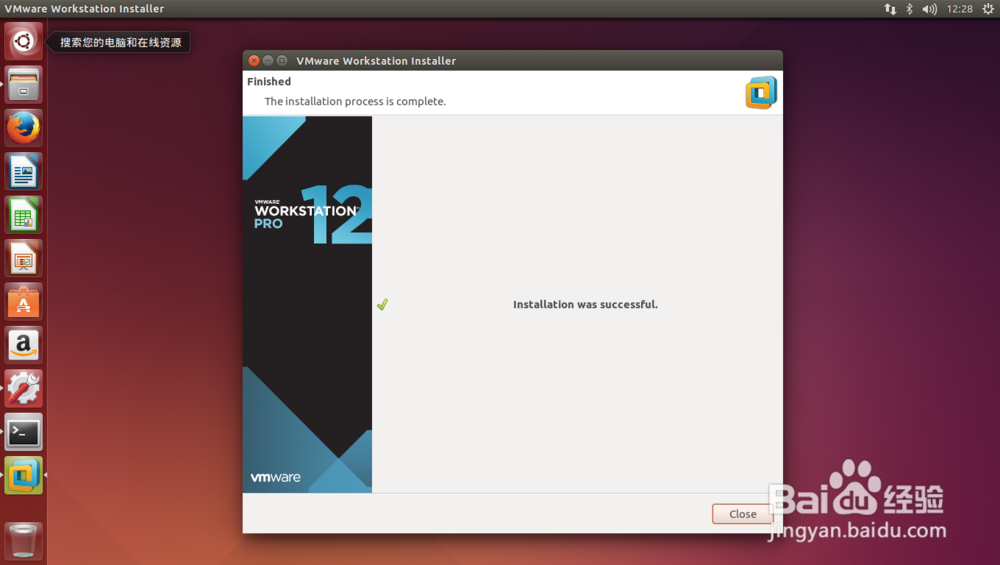Click the Workstation 12 Pro banner image
Screen dimensions: 1000x565
tap(307, 304)
